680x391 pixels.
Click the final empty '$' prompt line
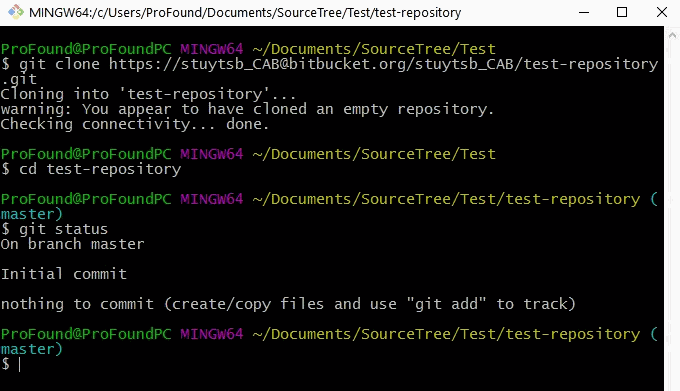[11, 364]
